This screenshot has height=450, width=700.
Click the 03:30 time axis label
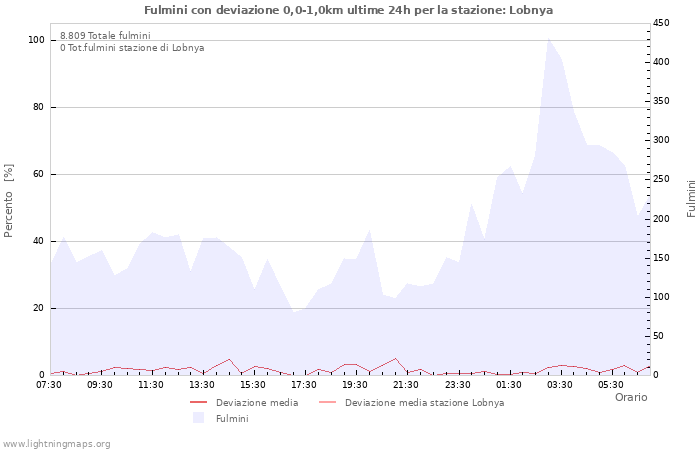(559, 385)
